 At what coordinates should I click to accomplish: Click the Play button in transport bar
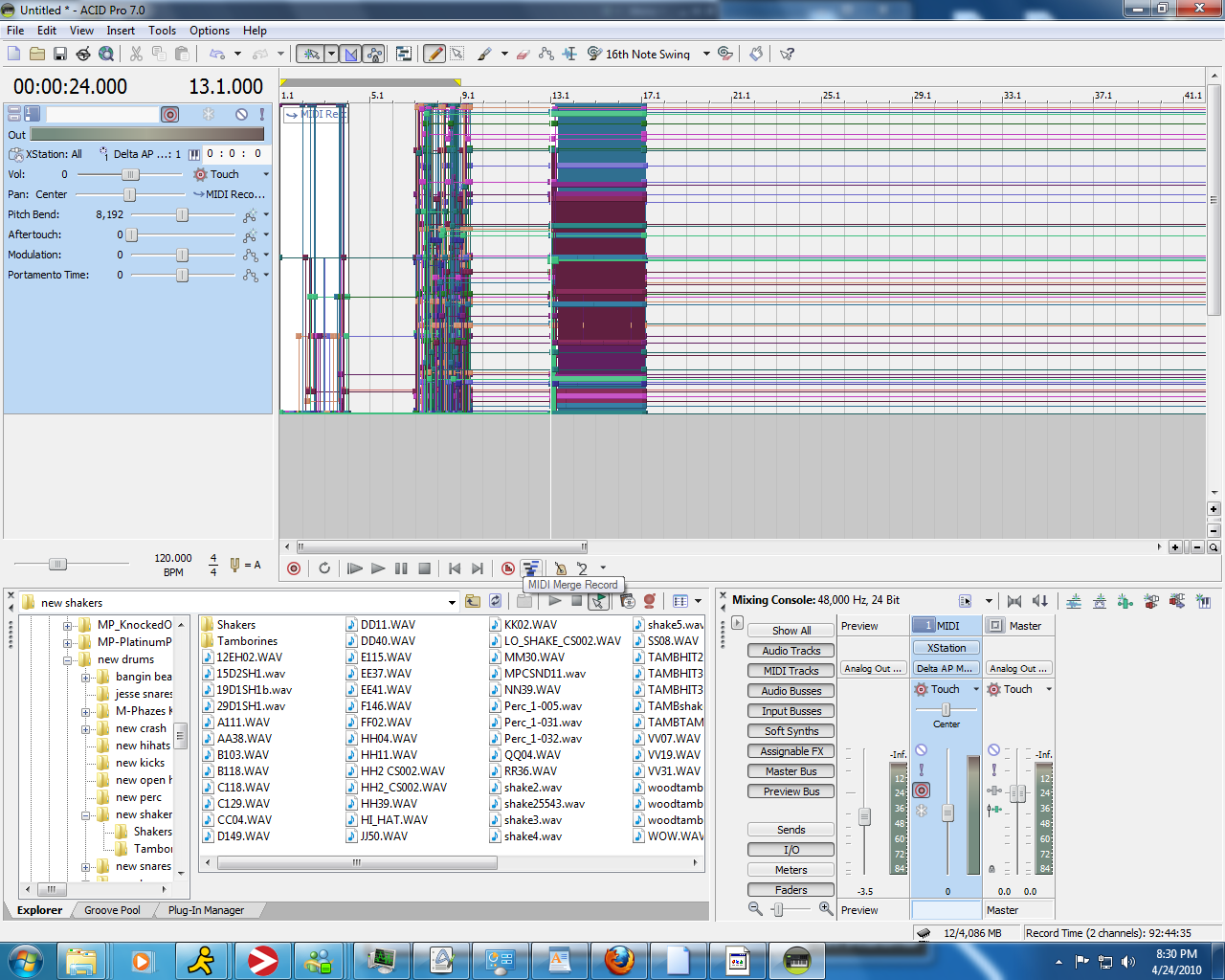pyautogui.click(x=378, y=568)
